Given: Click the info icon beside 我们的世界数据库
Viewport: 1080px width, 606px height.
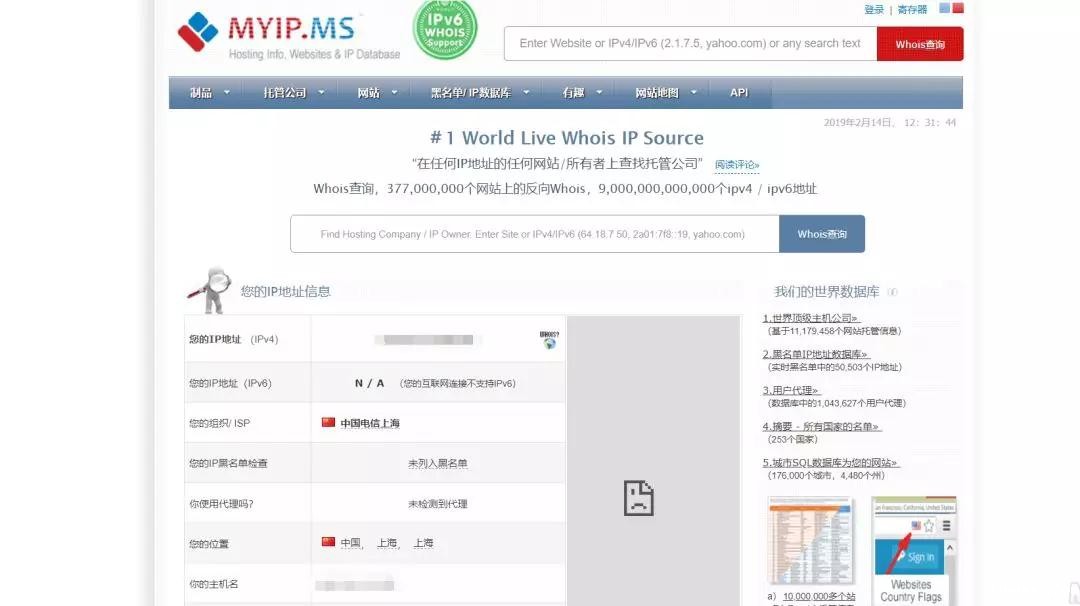Looking at the screenshot, I should click(x=892, y=292).
